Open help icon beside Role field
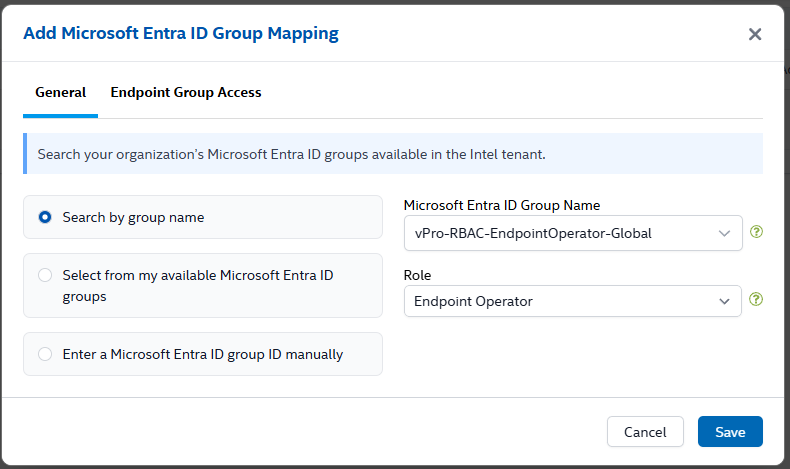Image resolution: width=790 pixels, height=469 pixels. 756,299
